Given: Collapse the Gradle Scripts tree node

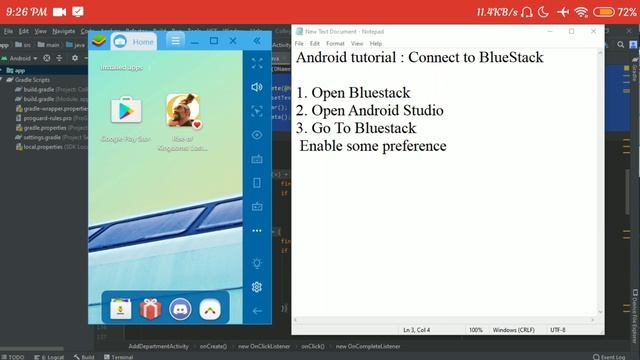Looking at the screenshot, I should (x=2, y=80).
